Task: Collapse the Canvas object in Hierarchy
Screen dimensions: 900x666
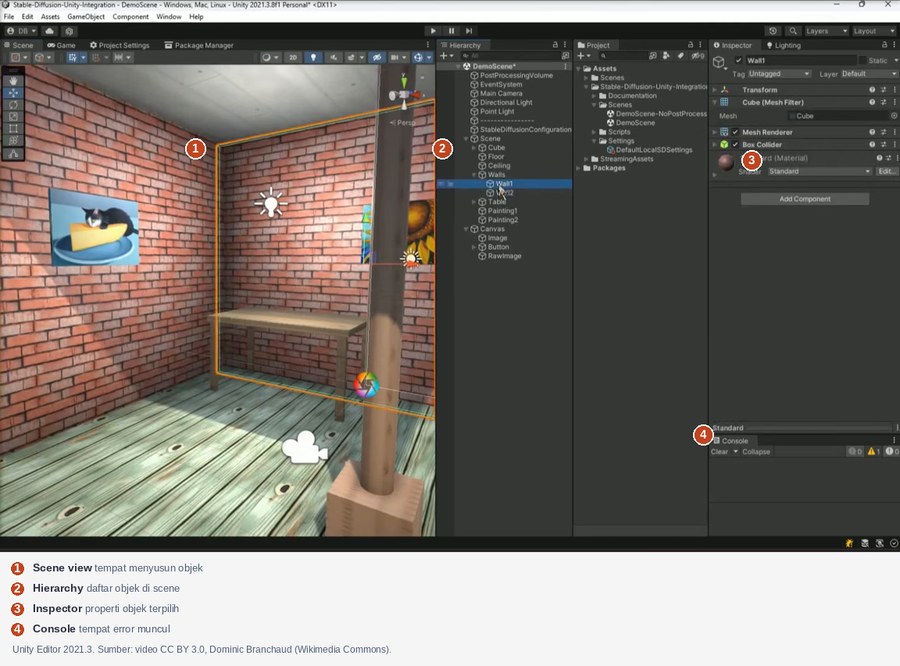Action: click(x=466, y=229)
